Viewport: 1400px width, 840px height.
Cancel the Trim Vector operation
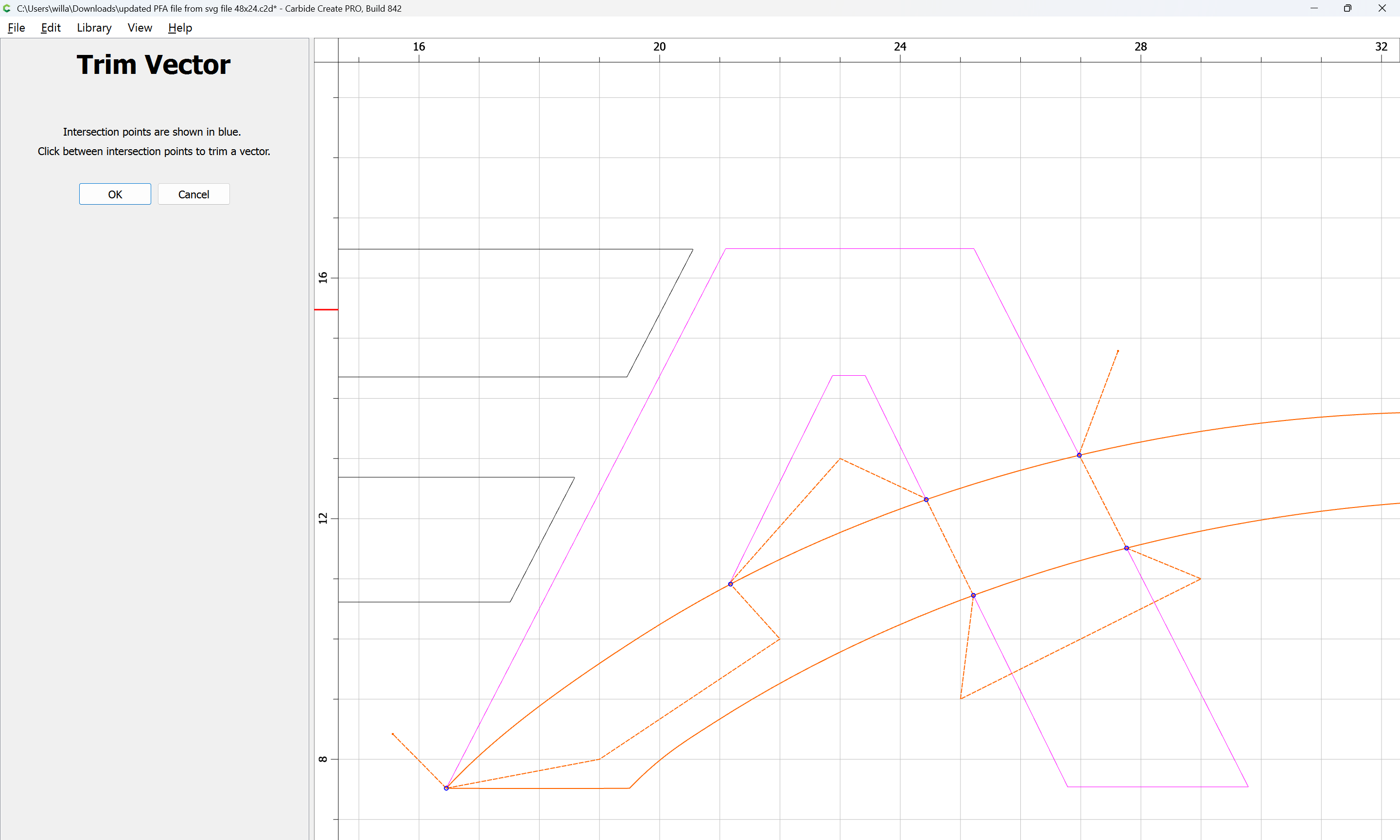(x=193, y=194)
